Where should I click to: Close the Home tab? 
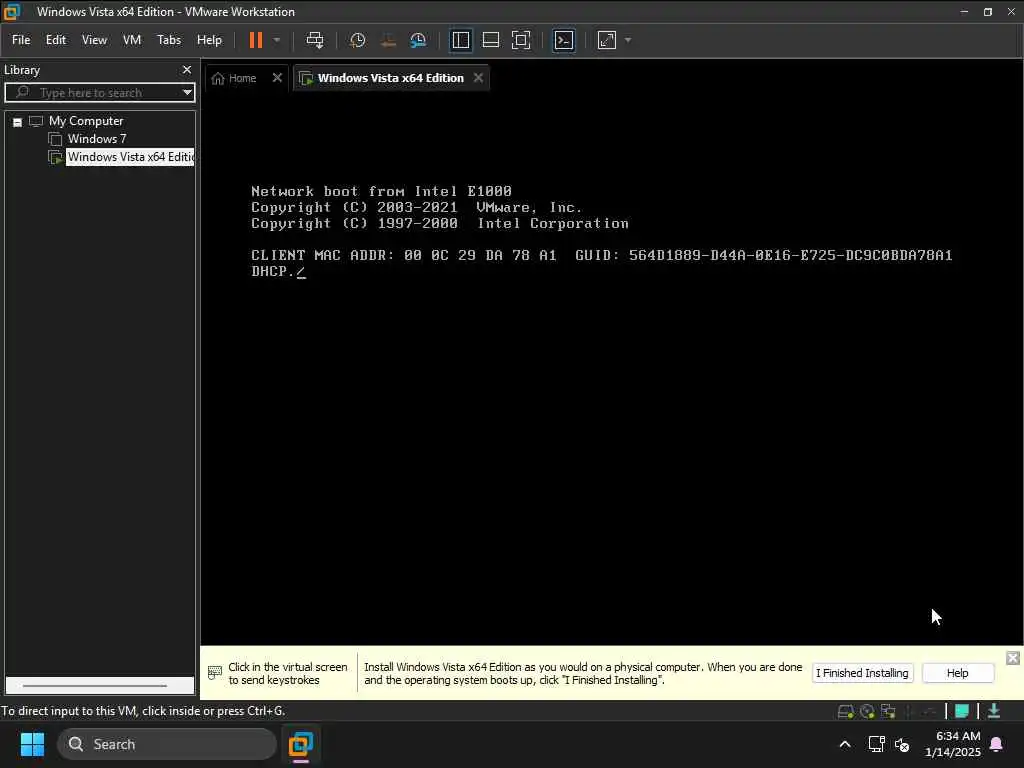pos(277,78)
